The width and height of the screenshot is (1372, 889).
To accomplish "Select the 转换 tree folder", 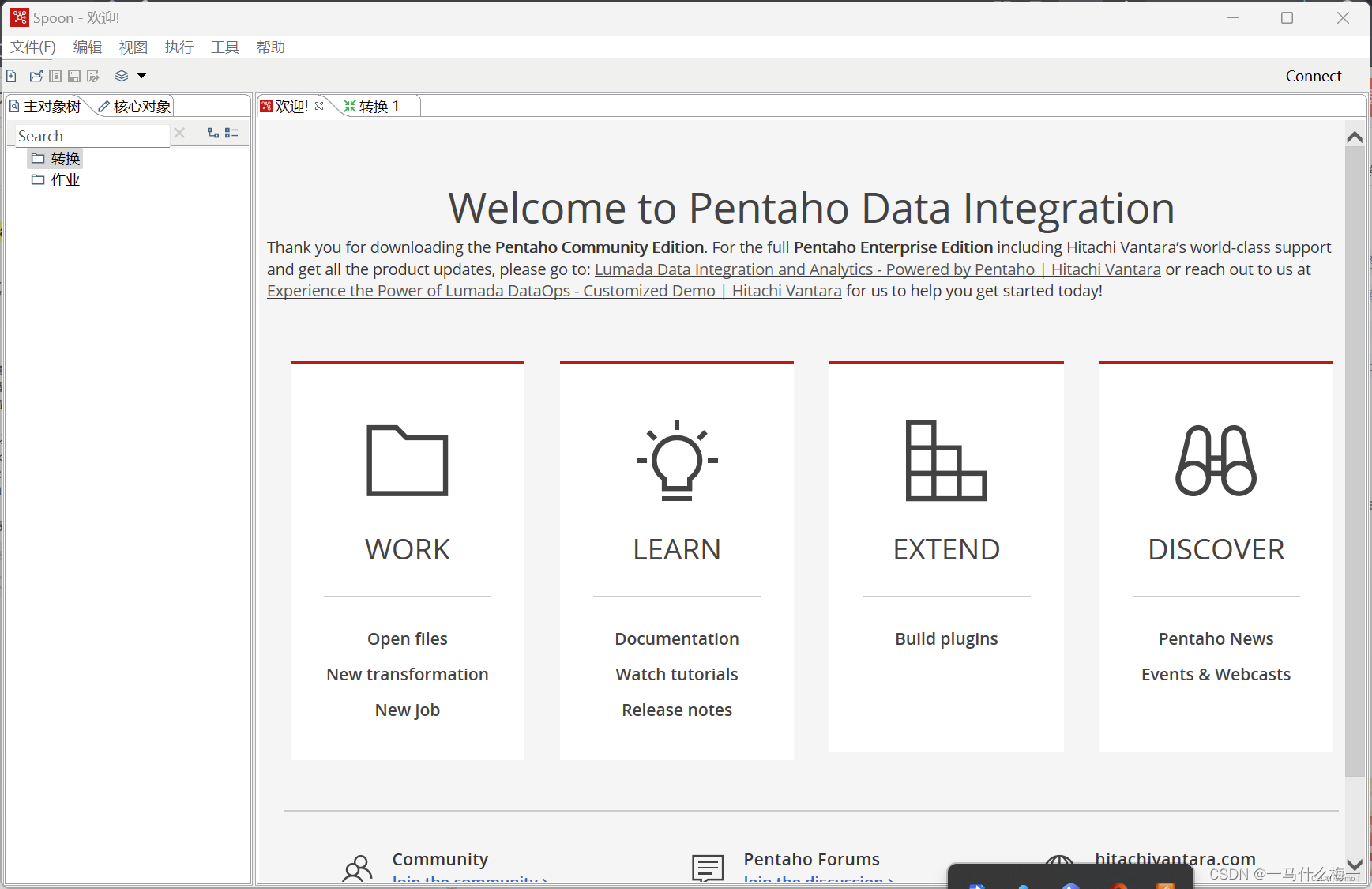I will coord(56,159).
